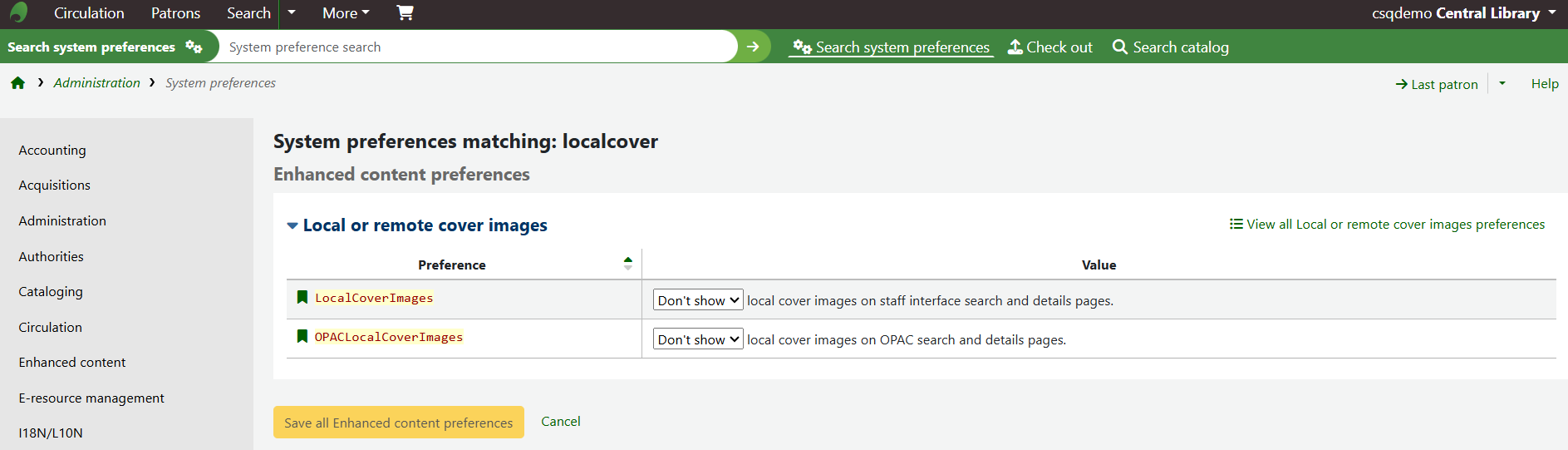Click Save all Enhanced content preferences
The width and height of the screenshot is (1568, 450).
(x=398, y=423)
